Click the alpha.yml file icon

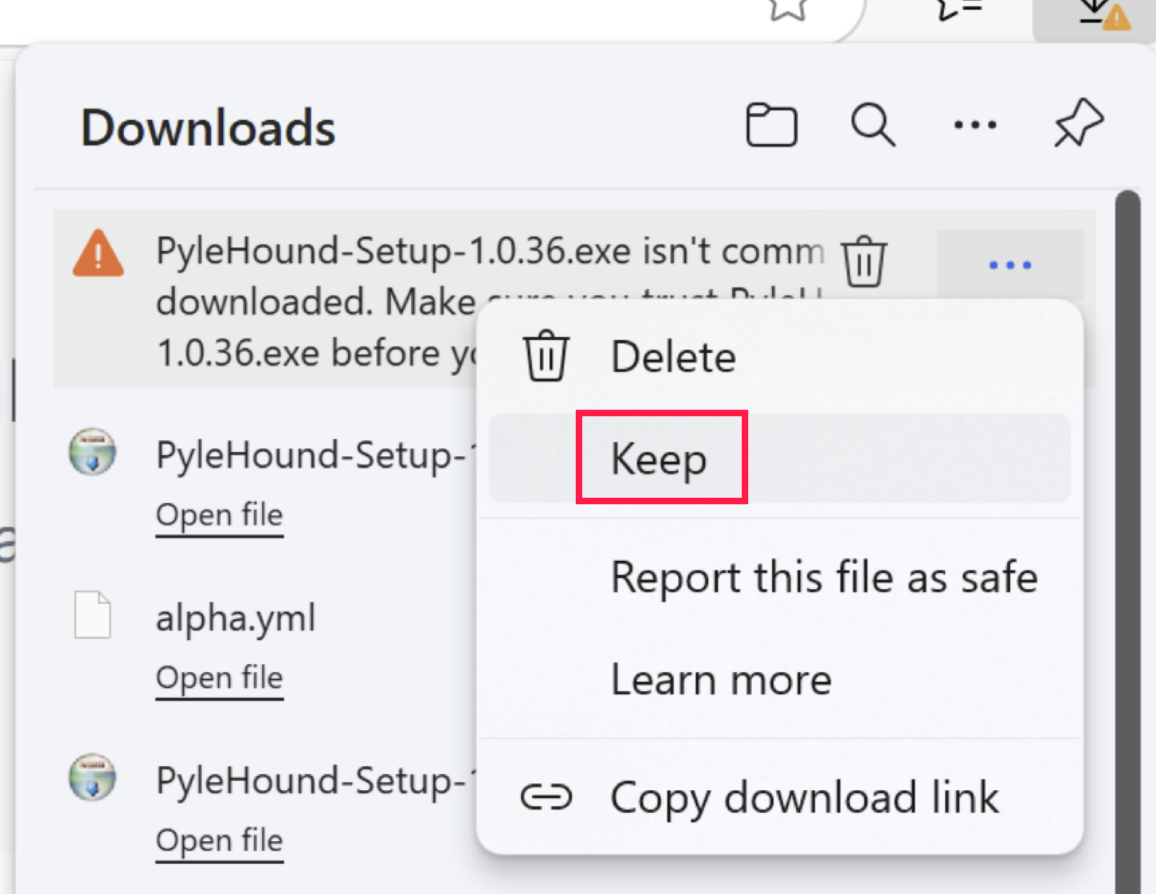click(x=93, y=616)
